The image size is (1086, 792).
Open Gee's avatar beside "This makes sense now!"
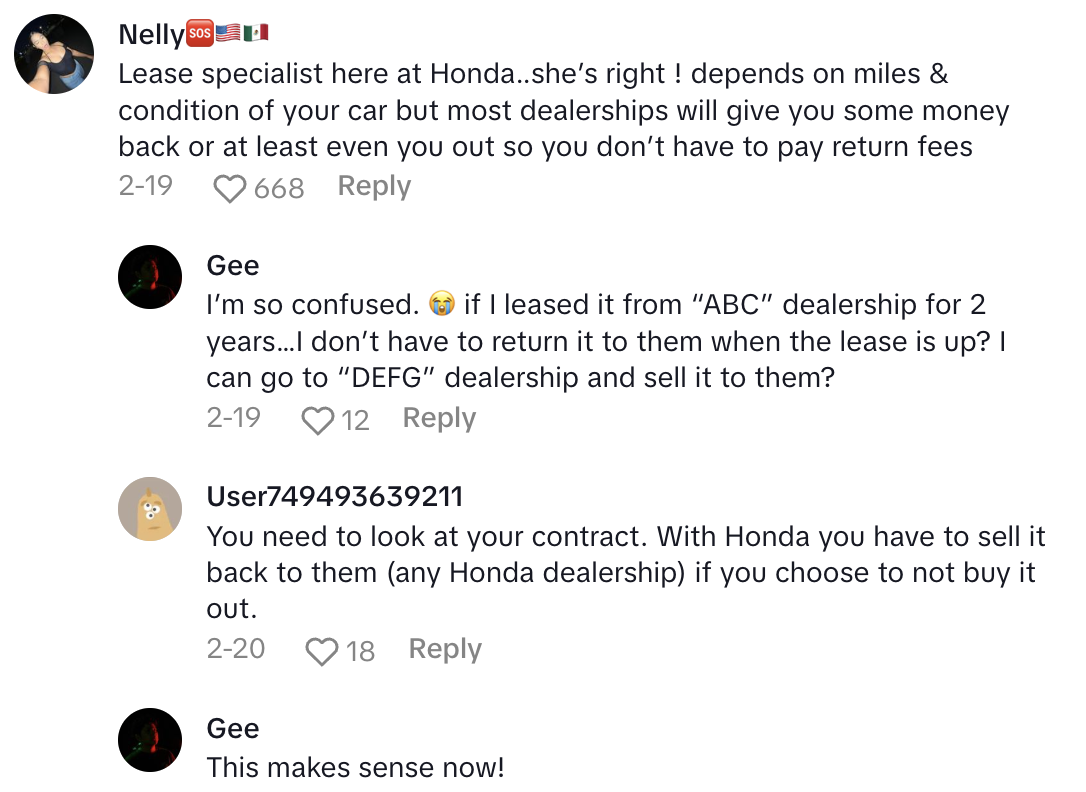pos(150,740)
